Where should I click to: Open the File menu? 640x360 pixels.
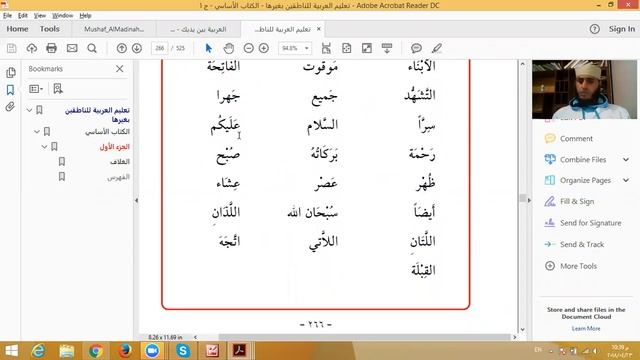tap(7, 16)
